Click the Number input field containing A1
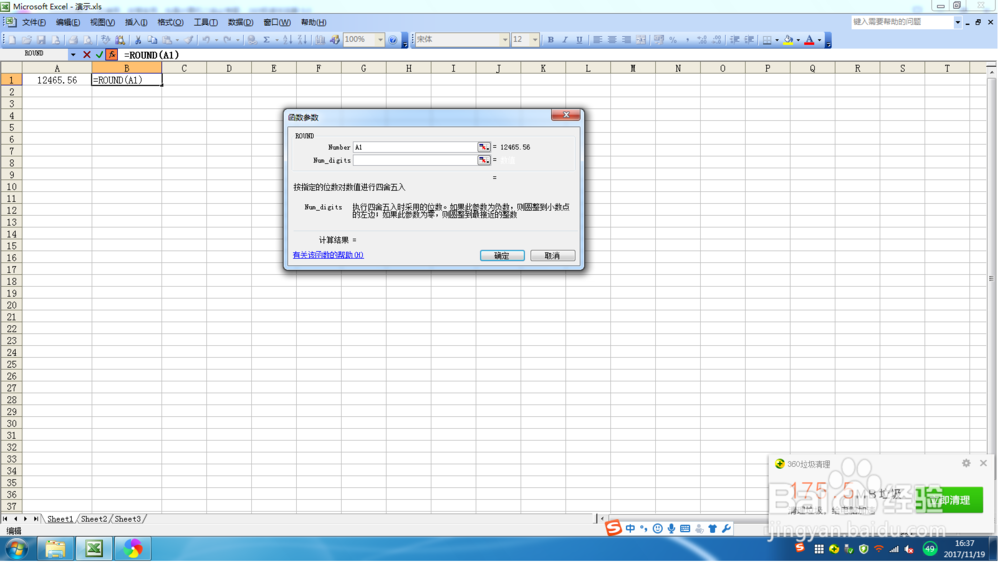The width and height of the screenshot is (1000, 564). [416, 147]
